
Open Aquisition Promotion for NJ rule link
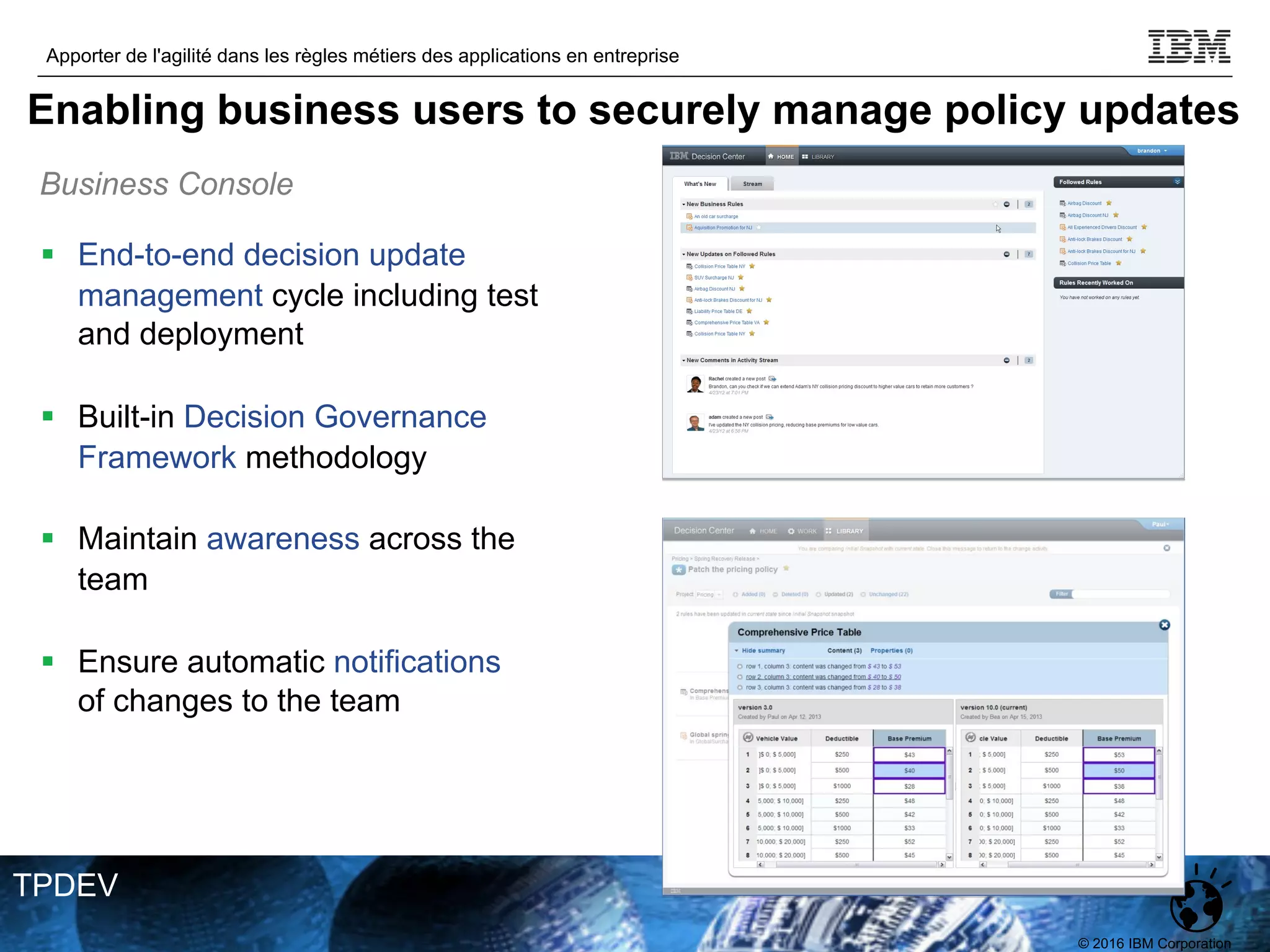(723, 227)
